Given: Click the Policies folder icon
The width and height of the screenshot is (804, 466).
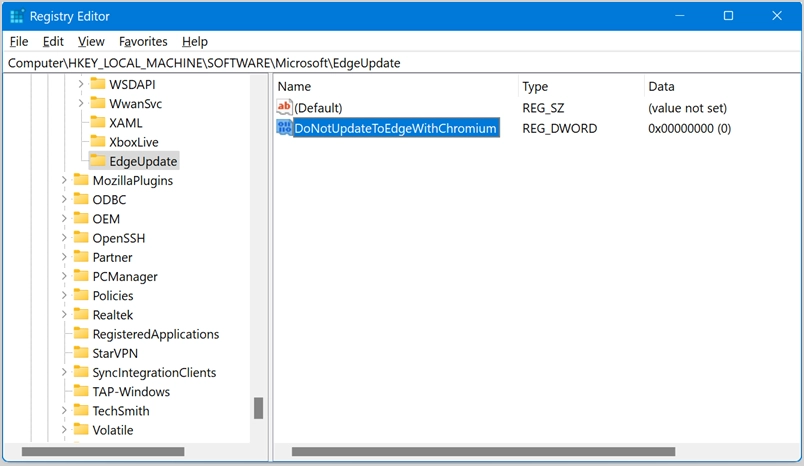Looking at the screenshot, I should click(81, 295).
